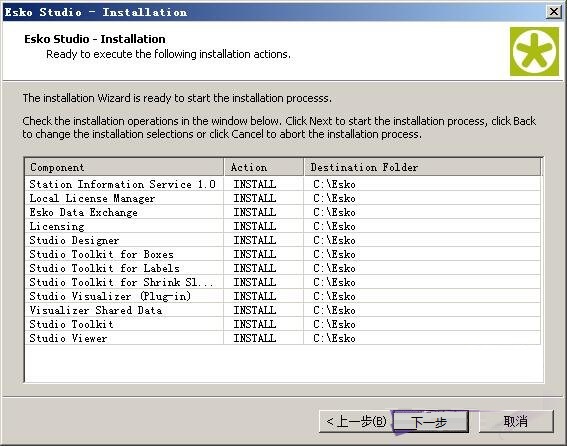
Task: Click the green Esko asterisk logo
Action: pyautogui.click(x=534, y=51)
